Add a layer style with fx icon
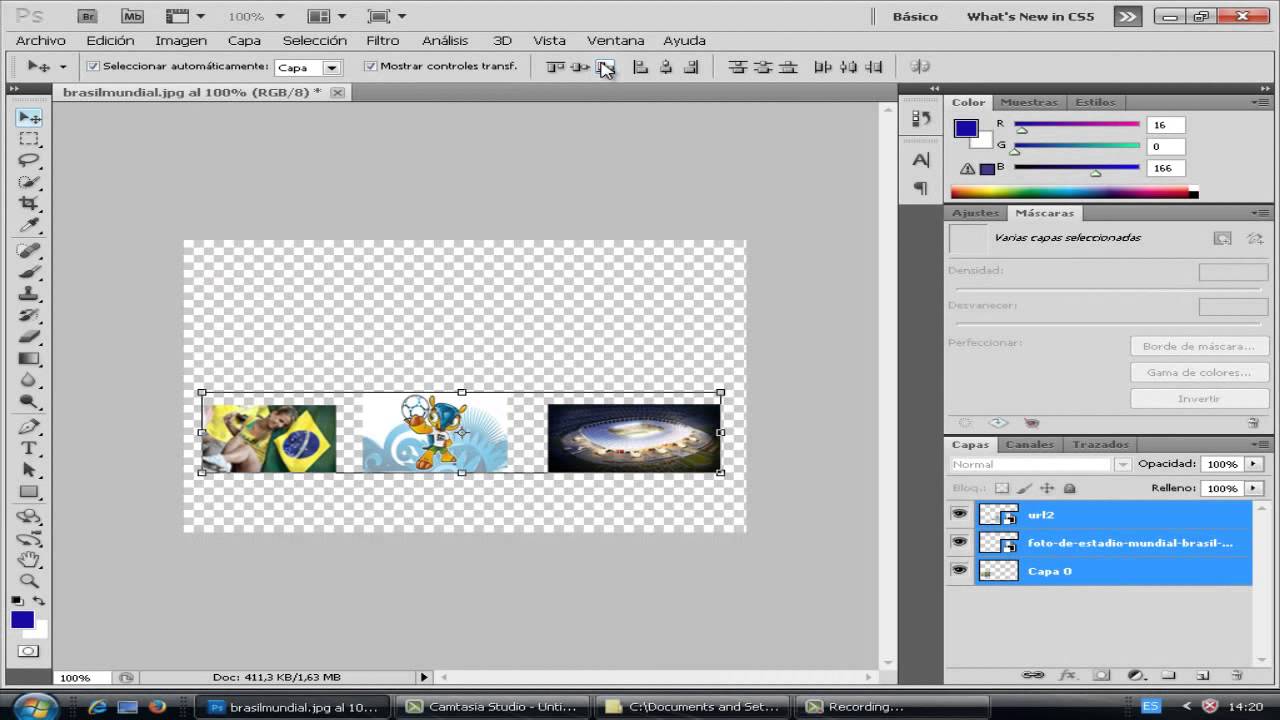This screenshot has width=1280, height=720. pos(1067,676)
